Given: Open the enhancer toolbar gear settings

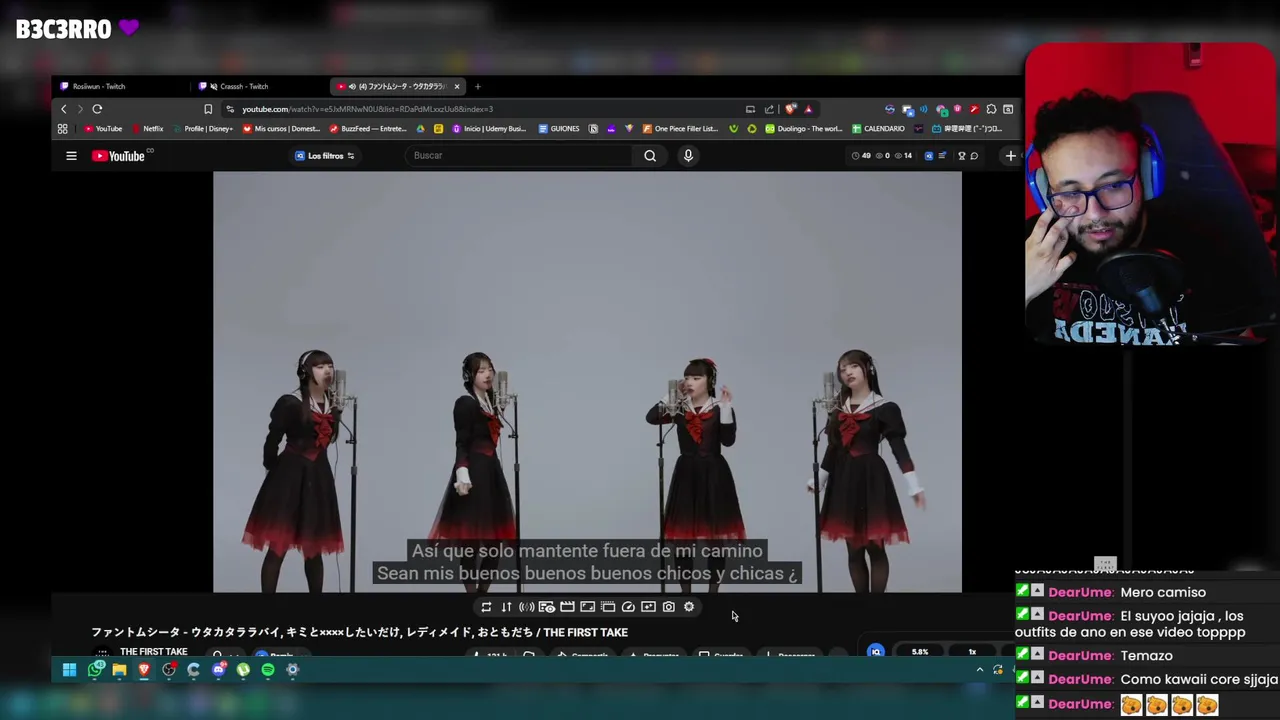Looking at the screenshot, I should [x=689, y=607].
